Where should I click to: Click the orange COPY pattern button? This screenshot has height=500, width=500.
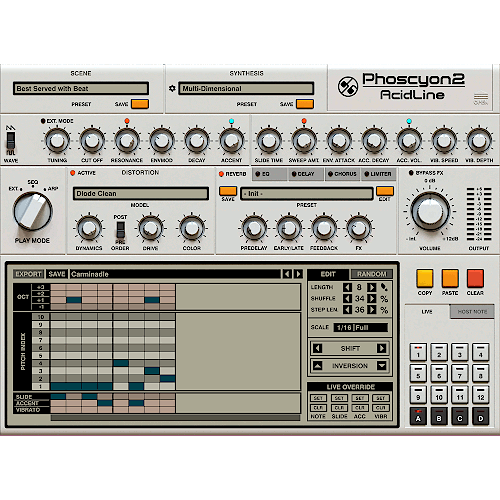click(x=425, y=278)
